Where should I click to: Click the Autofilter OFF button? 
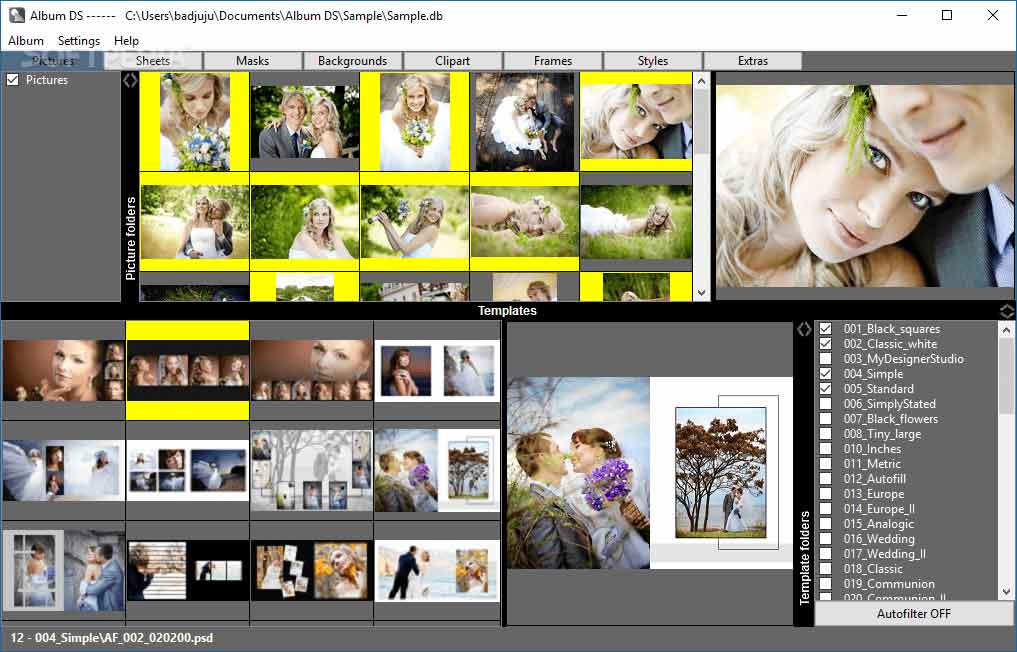(913, 613)
